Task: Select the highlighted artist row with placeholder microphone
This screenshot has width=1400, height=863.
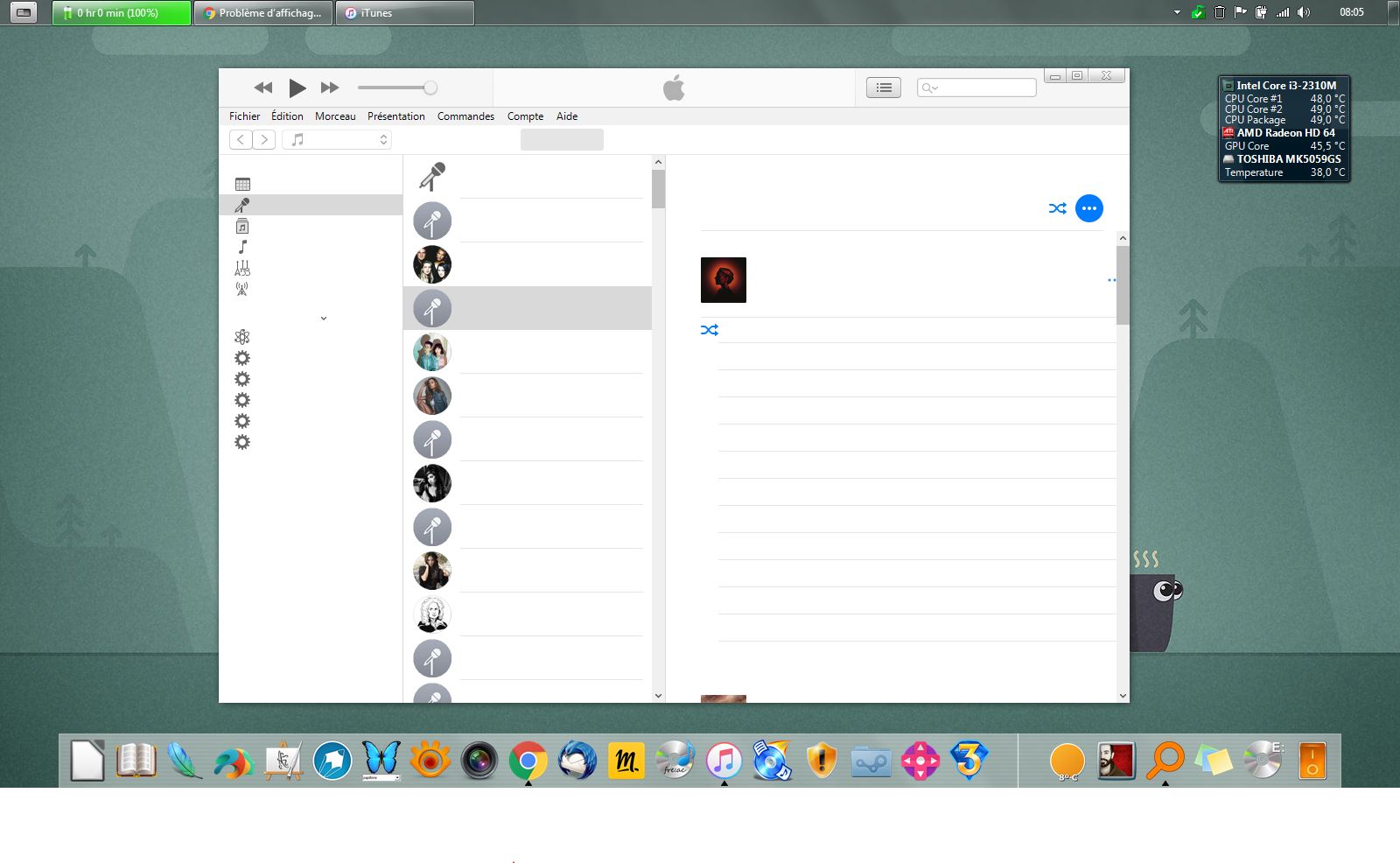Action: point(528,308)
